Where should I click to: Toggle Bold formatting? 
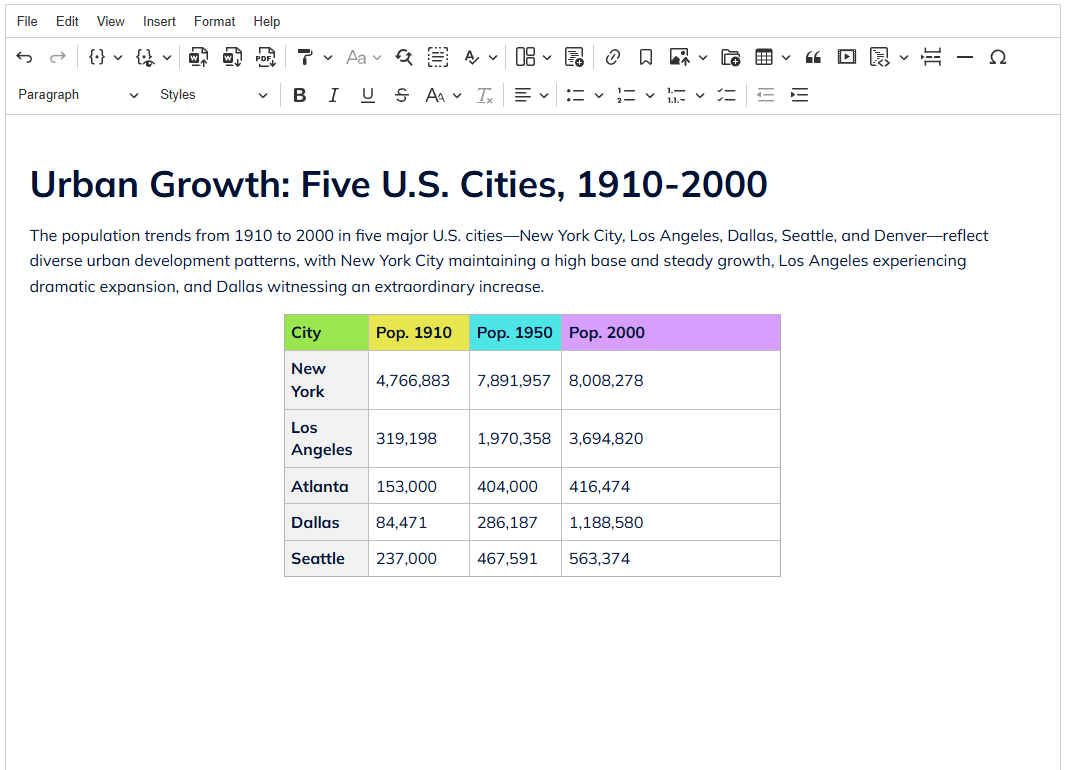(x=299, y=95)
